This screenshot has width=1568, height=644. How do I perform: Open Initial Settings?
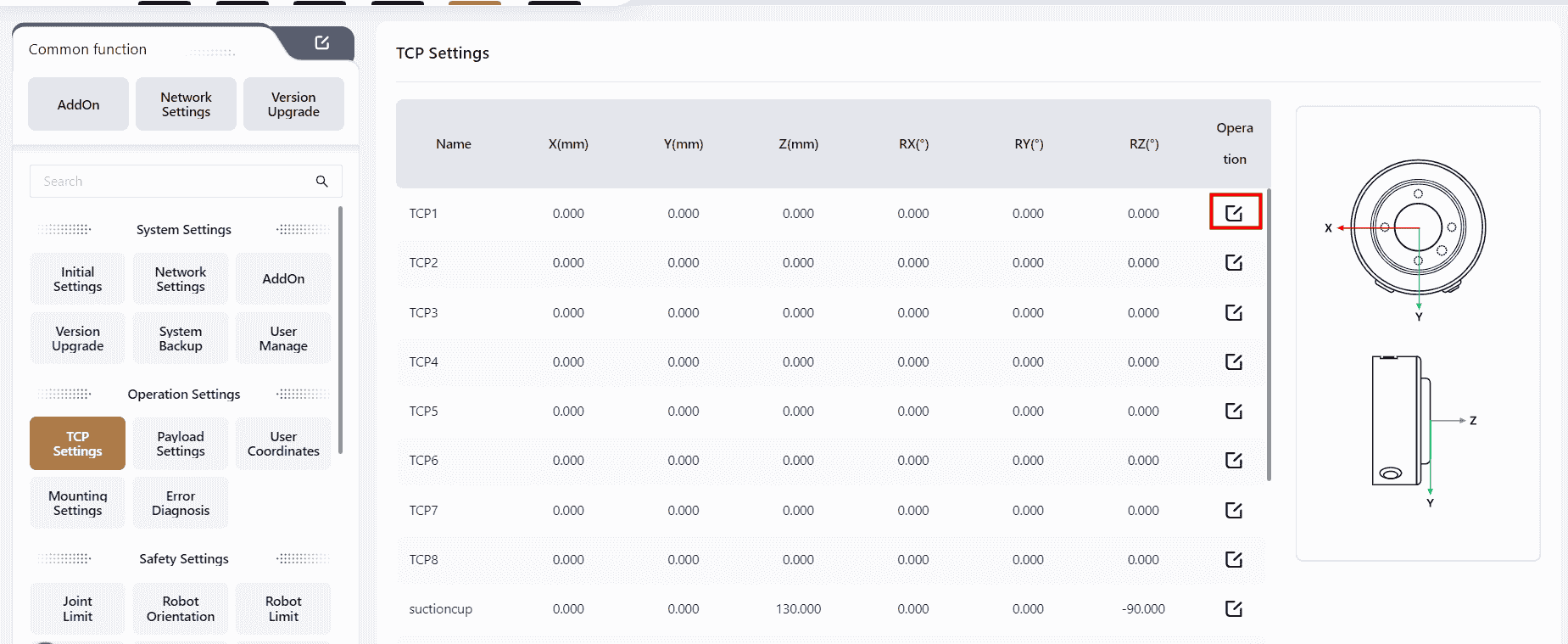coord(77,279)
